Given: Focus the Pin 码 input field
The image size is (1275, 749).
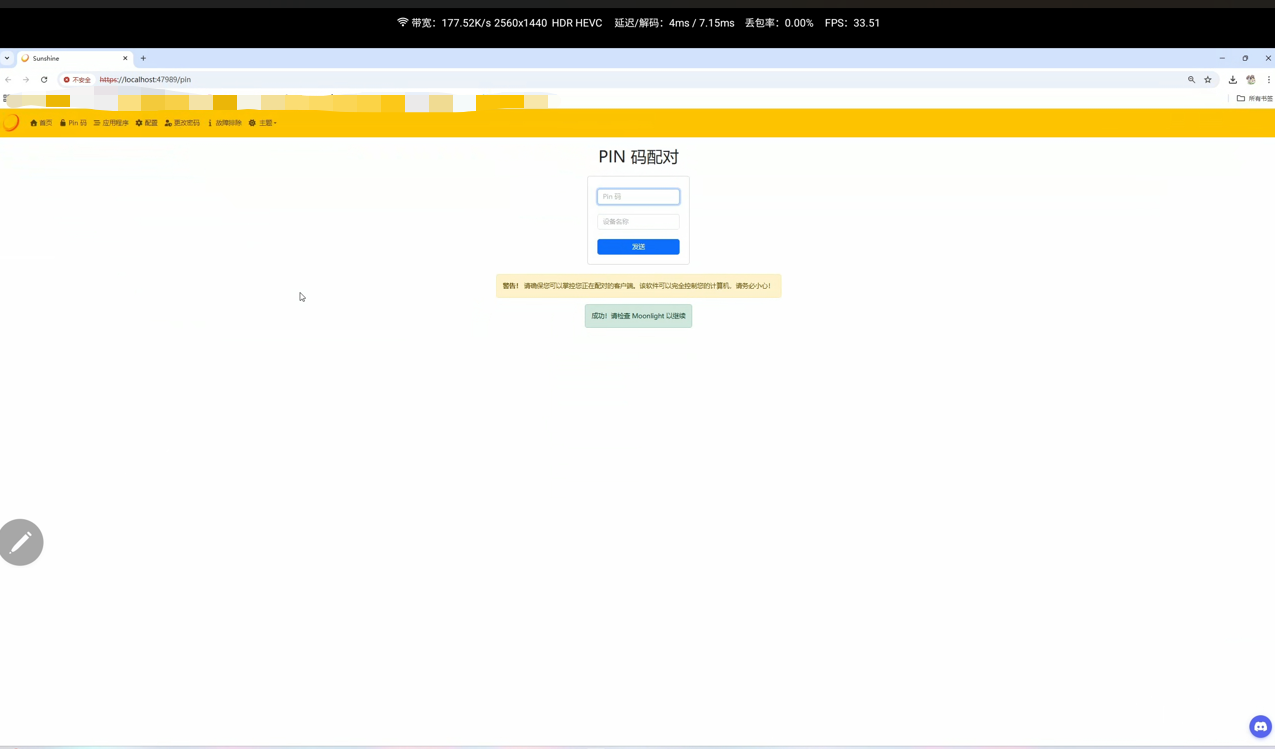Looking at the screenshot, I should click(x=638, y=197).
